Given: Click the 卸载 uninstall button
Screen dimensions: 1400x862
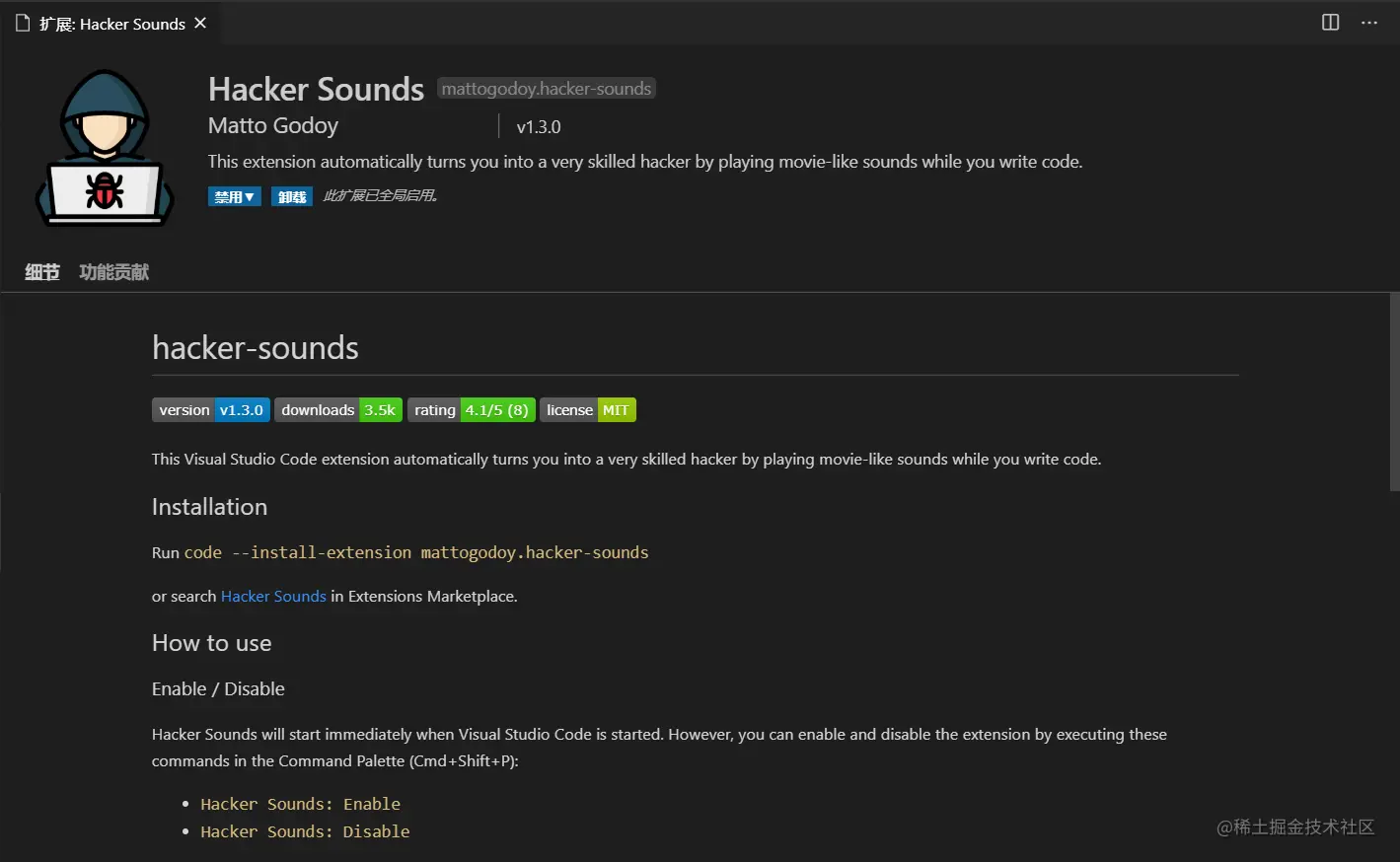Looking at the screenshot, I should pyautogui.click(x=292, y=196).
